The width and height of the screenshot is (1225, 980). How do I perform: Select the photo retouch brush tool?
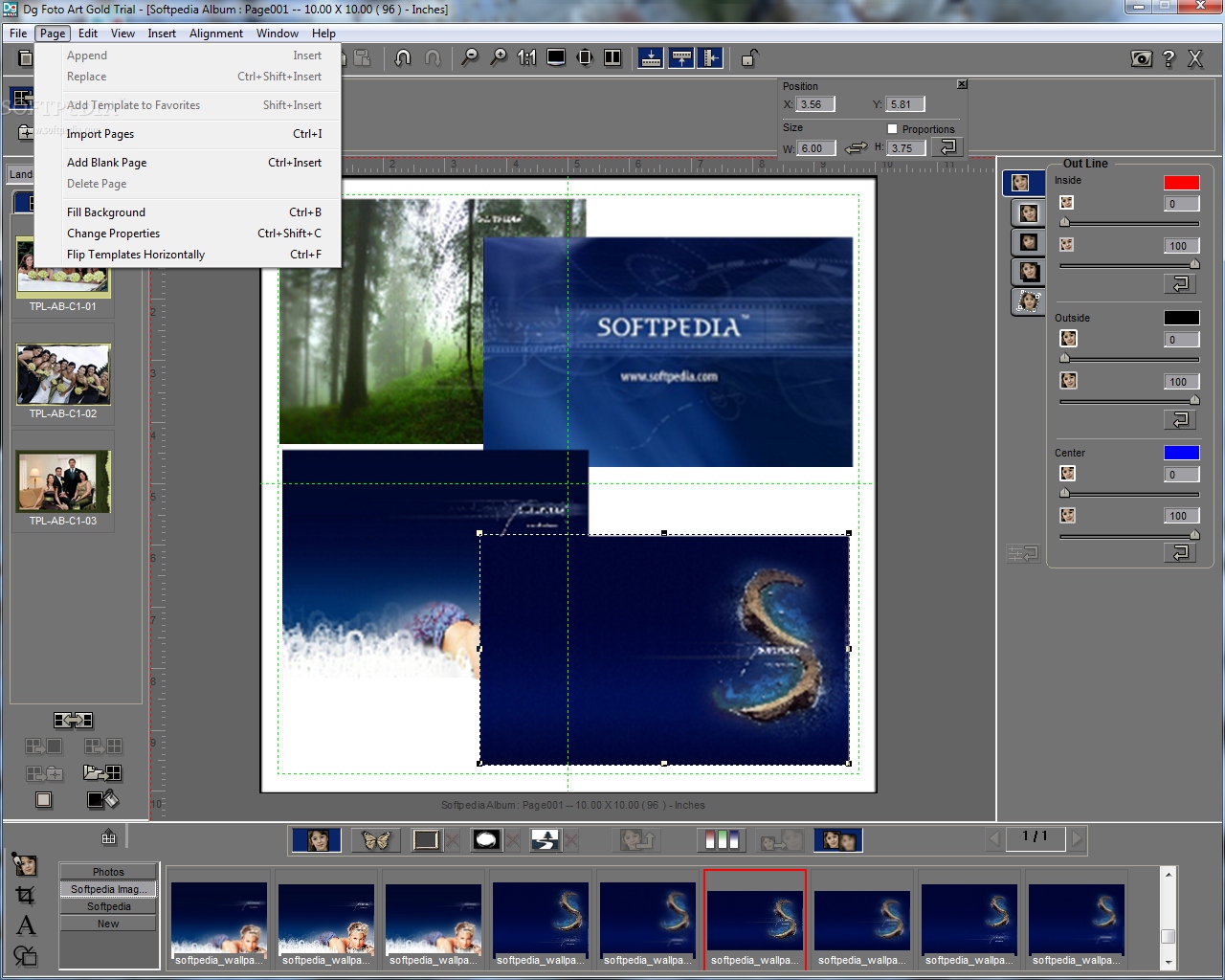25,864
